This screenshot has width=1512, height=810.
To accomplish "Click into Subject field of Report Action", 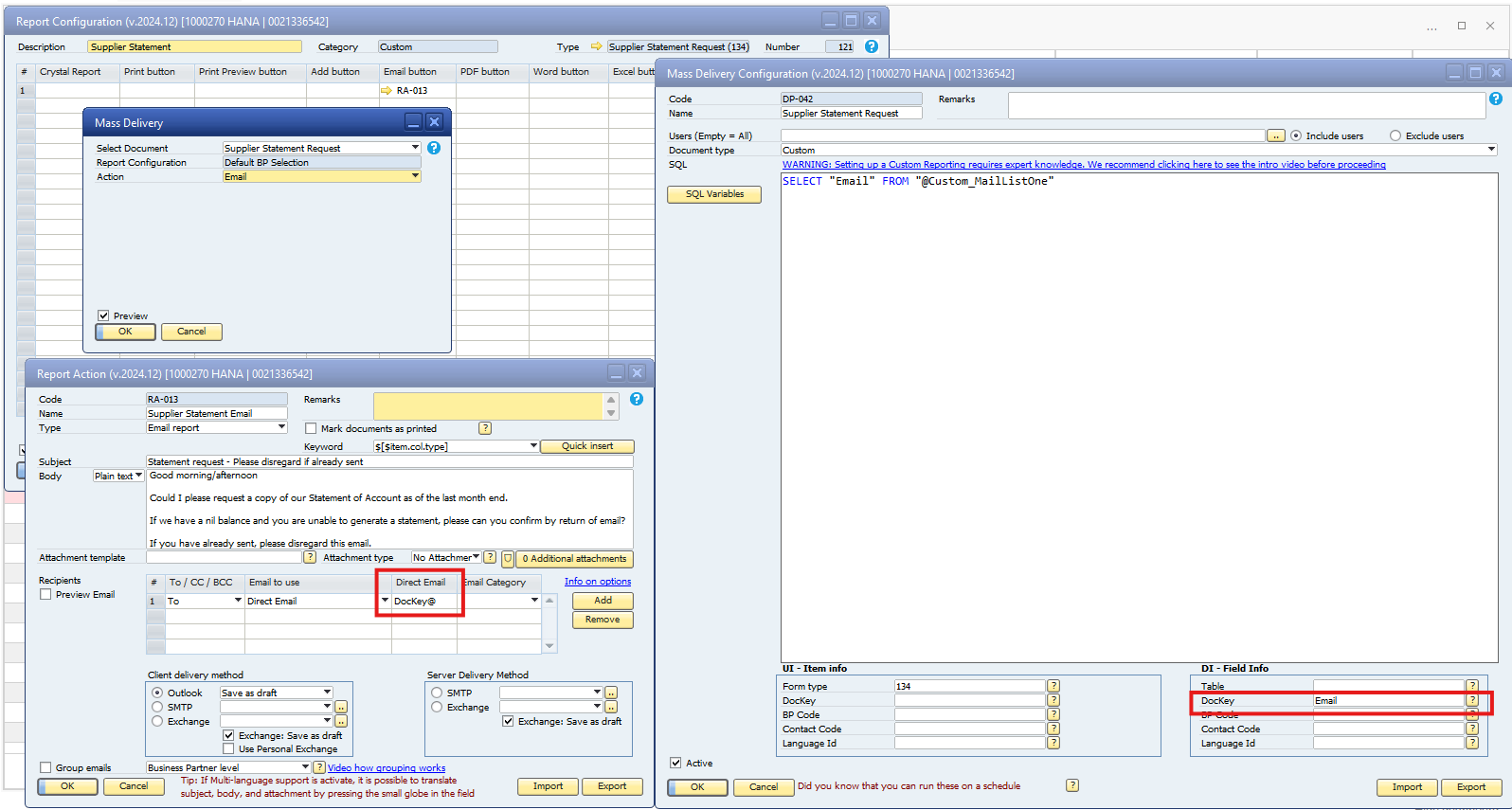I will pyautogui.click(x=389, y=461).
